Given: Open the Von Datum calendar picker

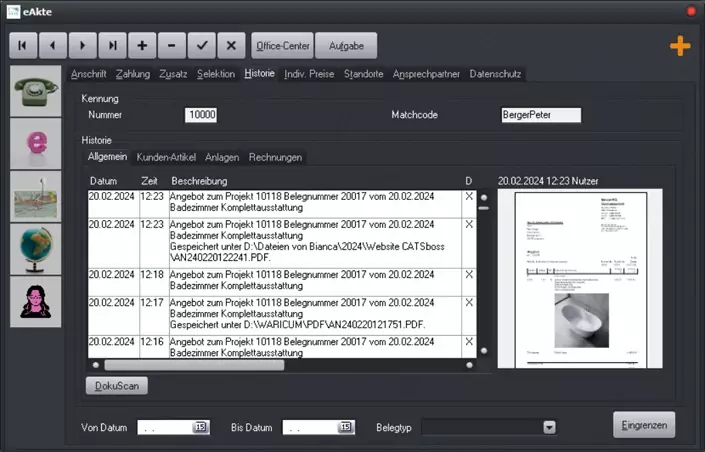Looking at the screenshot, I should click(x=201, y=427).
